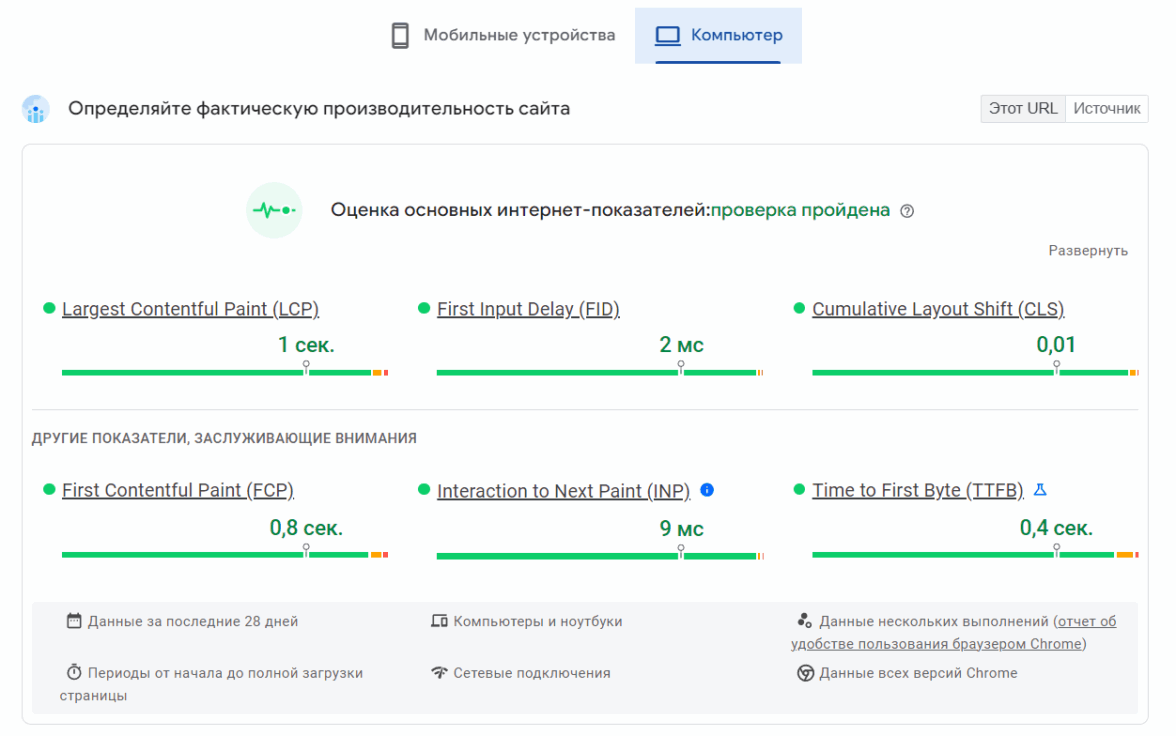Click the Chrome icon in the footer
Screen dimensions: 1176x736
(805, 673)
